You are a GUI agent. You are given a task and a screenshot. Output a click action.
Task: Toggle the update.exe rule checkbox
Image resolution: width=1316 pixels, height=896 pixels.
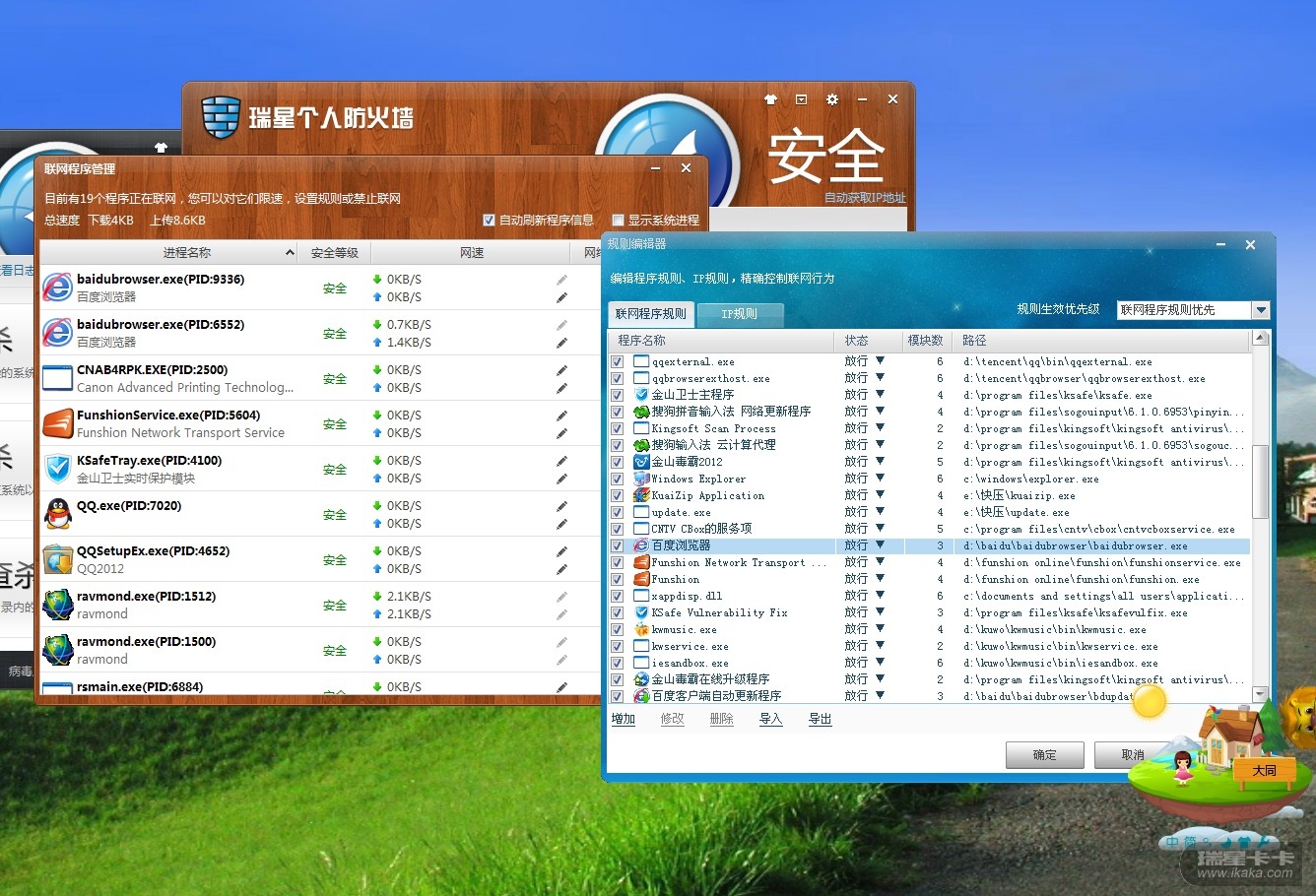(x=617, y=512)
